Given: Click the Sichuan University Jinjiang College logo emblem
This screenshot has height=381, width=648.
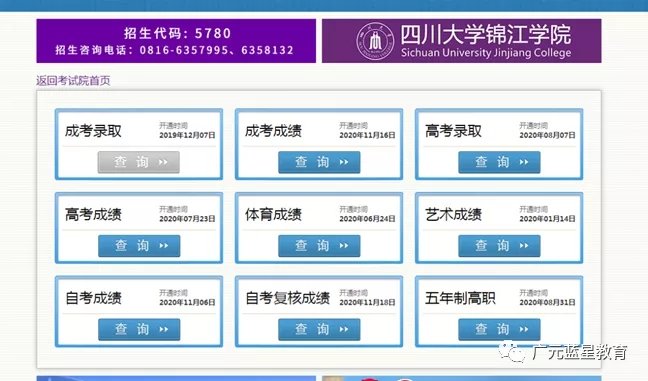Looking at the screenshot, I should [x=375, y=41].
